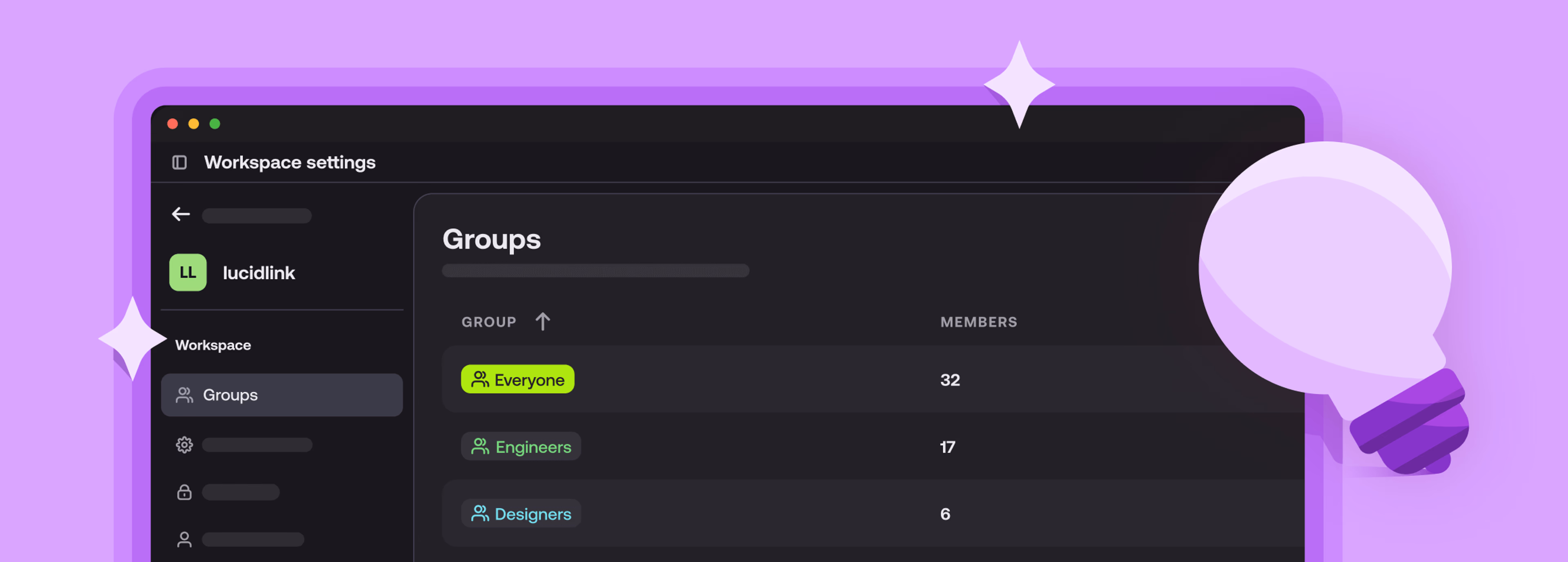
Task: Click the Workspace section label
Action: click(x=213, y=345)
